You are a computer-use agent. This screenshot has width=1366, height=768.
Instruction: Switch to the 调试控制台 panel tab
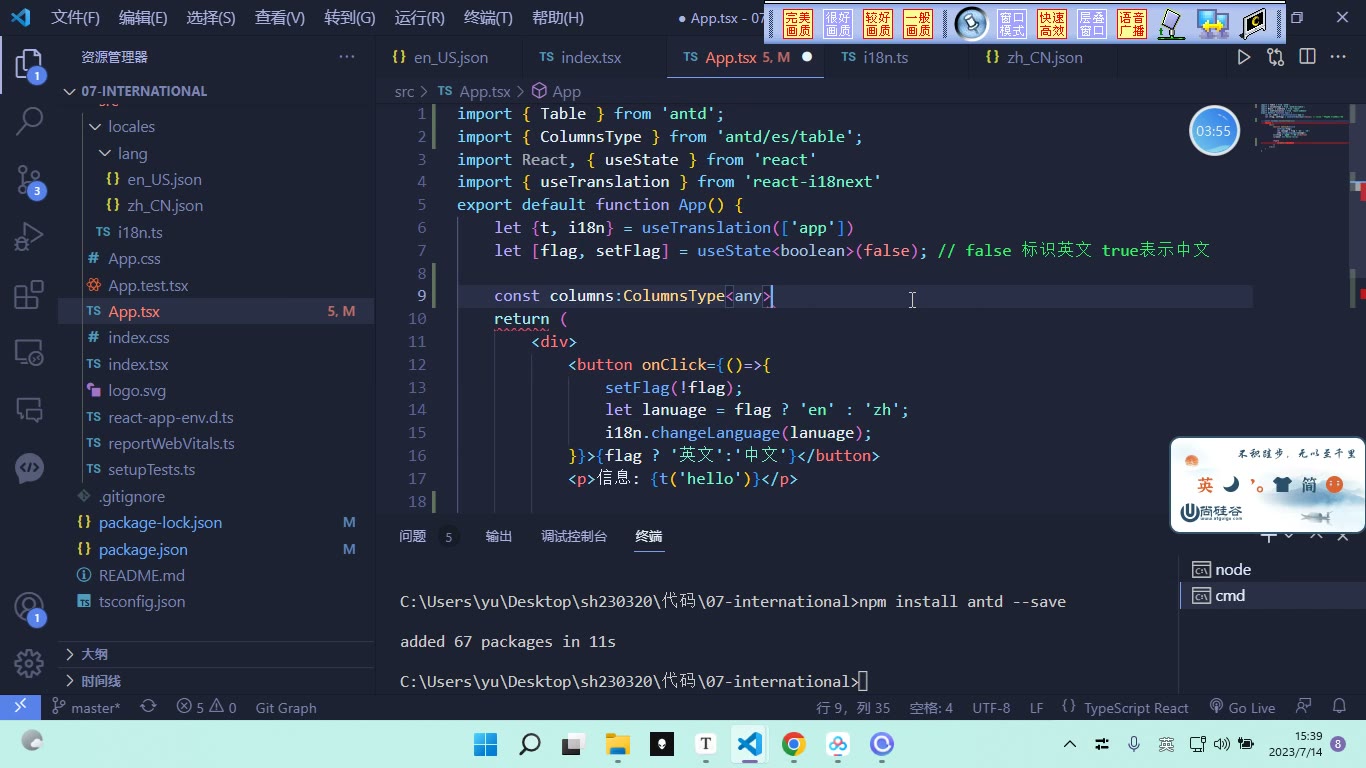pyautogui.click(x=574, y=536)
